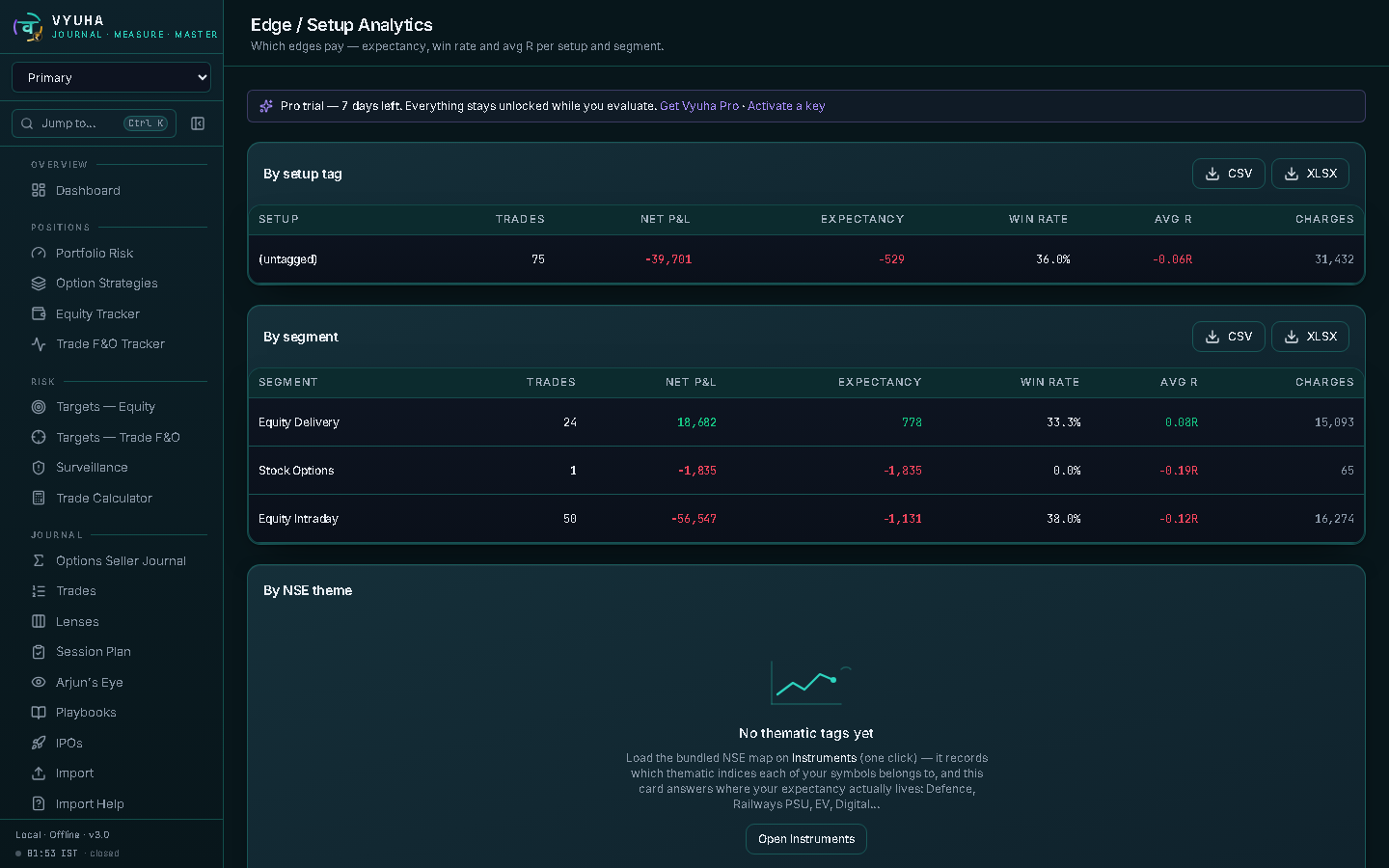Click the Surveillance shield icon
Viewport: 1389px width, 868px height.
tap(39, 468)
